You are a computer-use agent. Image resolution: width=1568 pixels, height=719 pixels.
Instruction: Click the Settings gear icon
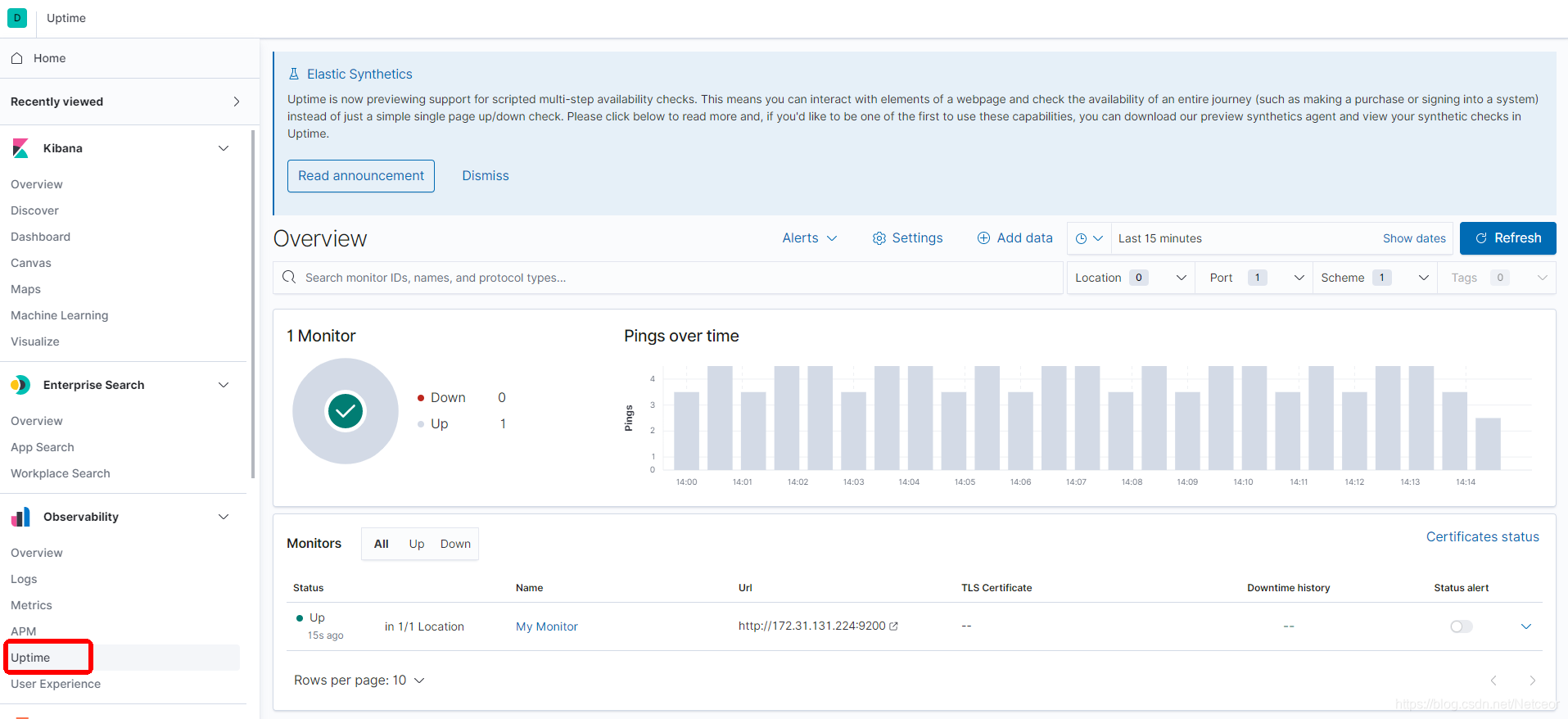[x=879, y=238]
